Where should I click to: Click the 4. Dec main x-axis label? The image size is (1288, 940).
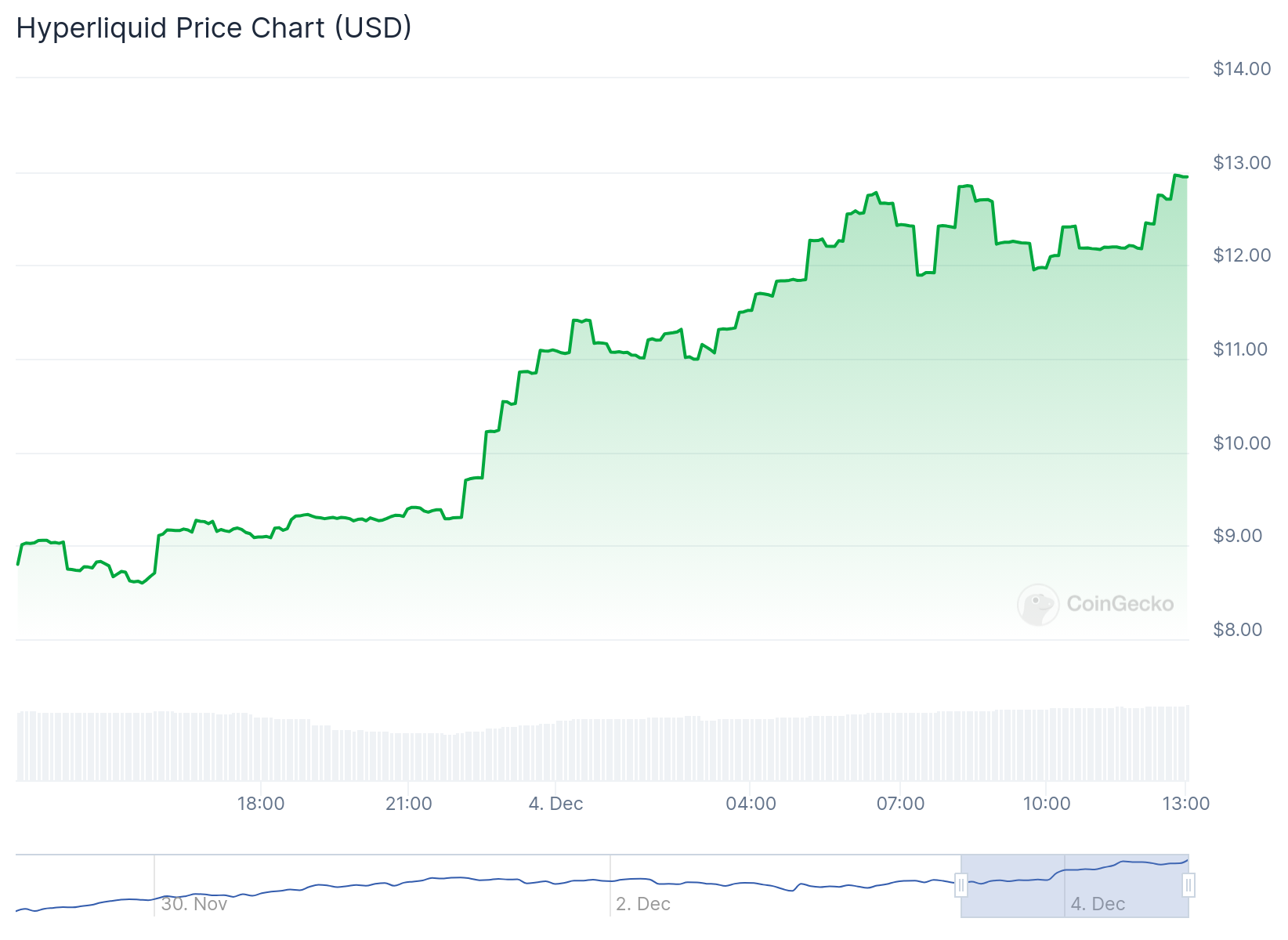click(556, 804)
